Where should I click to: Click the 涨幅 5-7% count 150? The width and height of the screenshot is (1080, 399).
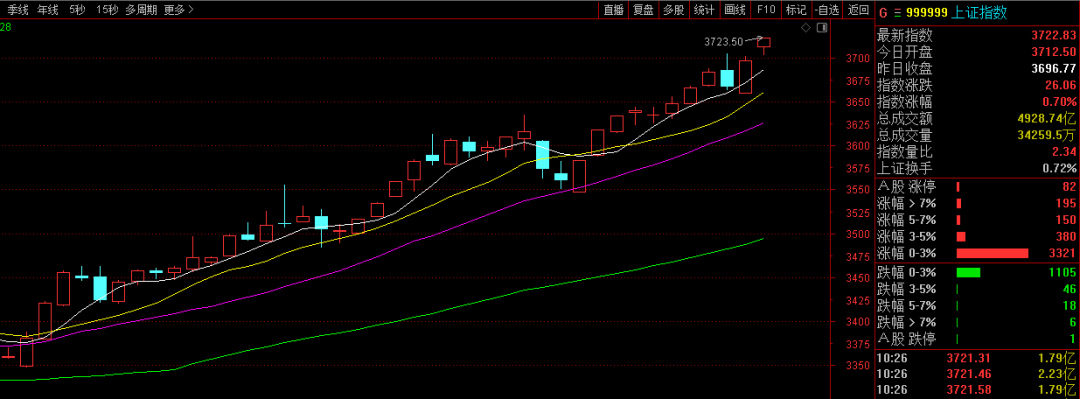1066,220
